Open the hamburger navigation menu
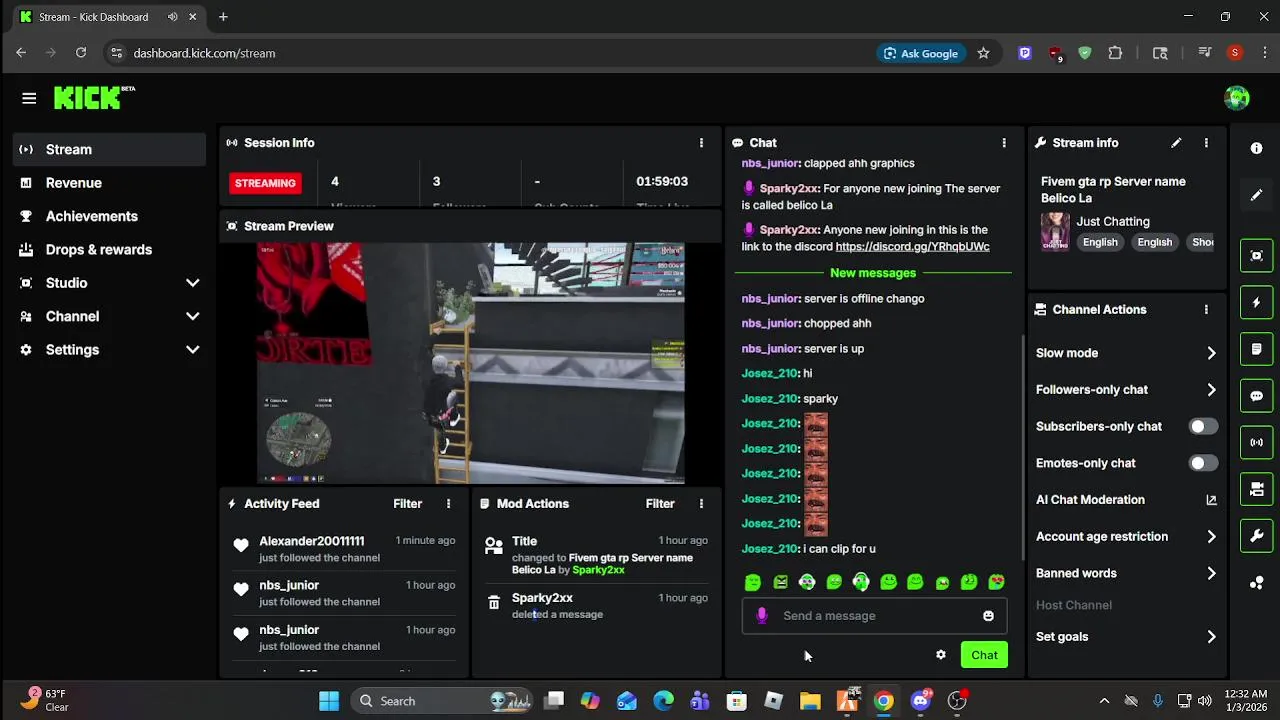This screenshot has width=1280, height=720. pos(29,98)
